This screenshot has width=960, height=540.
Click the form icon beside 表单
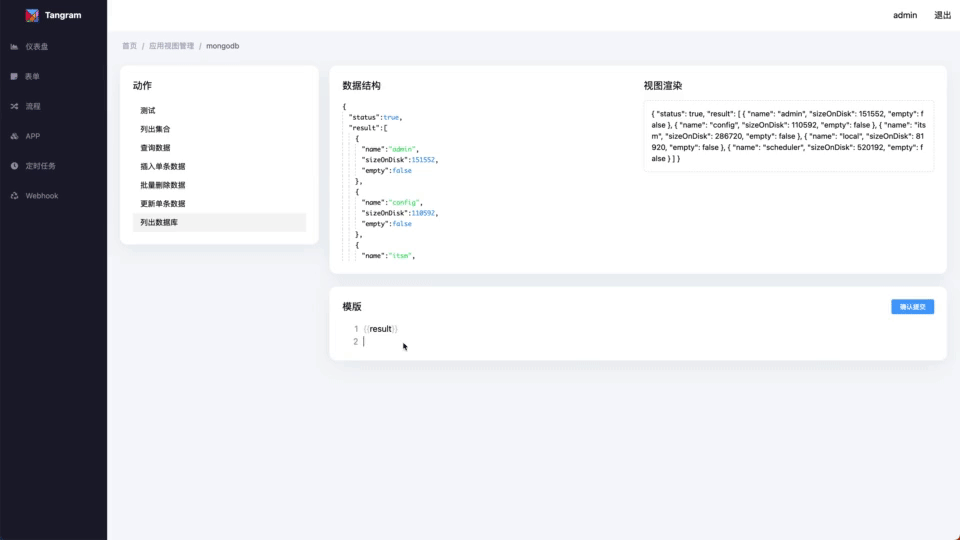14,76
